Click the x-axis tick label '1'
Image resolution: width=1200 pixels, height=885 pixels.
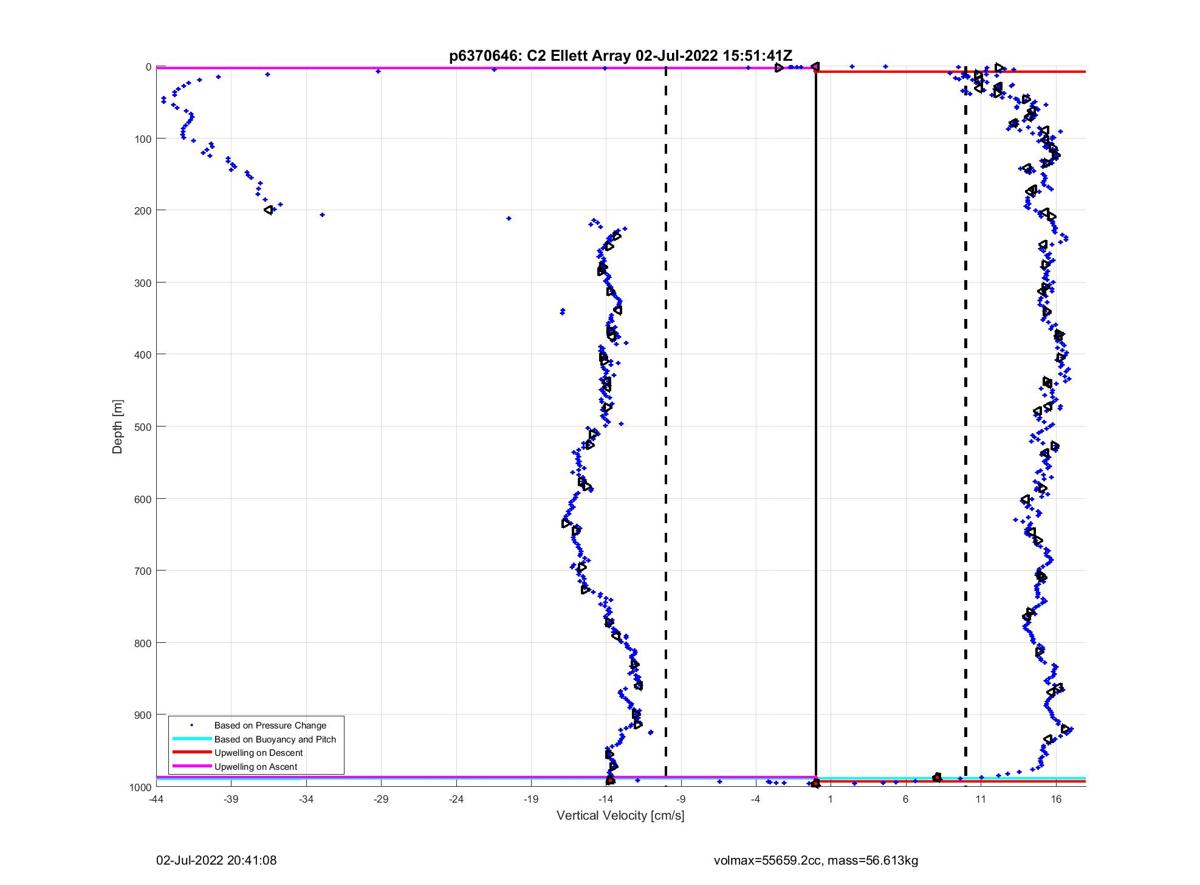pyautogui.click(x=831, y=799)
